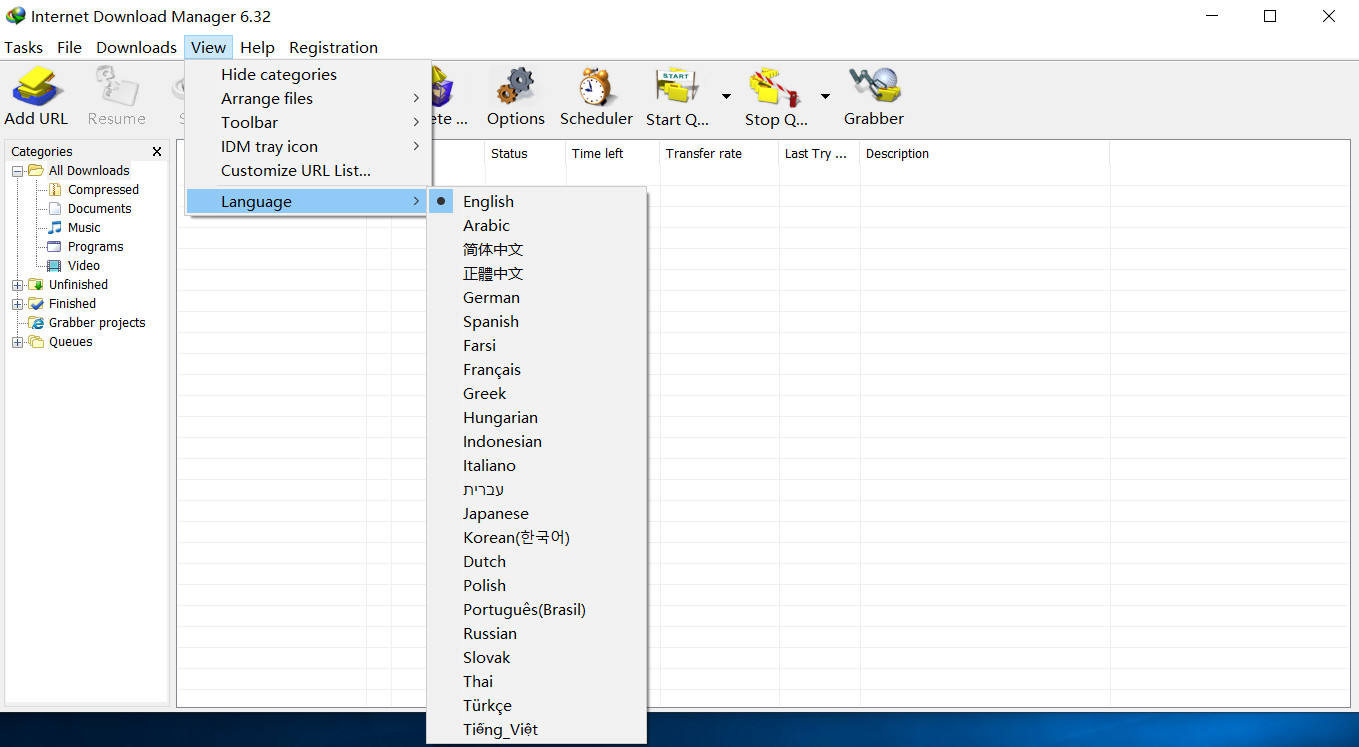Select Português(Brasil) language option

click(x=537, y=609)
